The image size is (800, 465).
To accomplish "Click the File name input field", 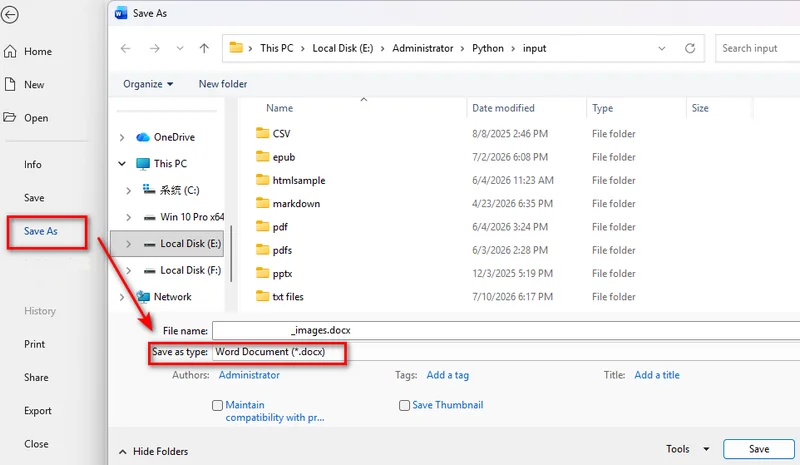I will click(x=506, y=330).
